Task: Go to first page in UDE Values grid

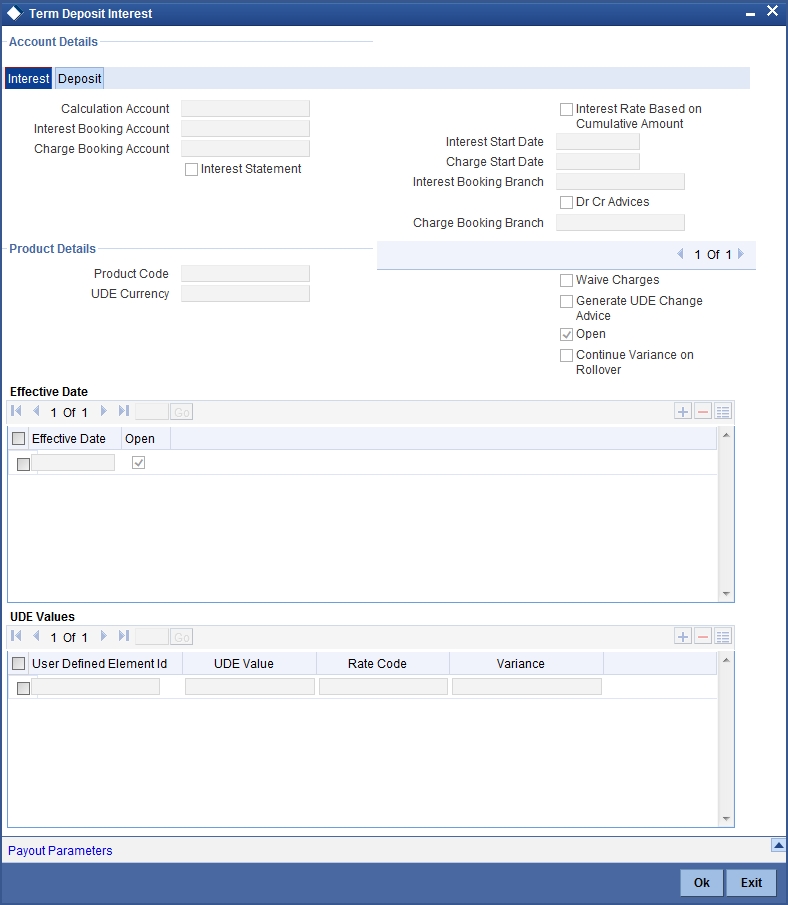Action: pyautogui.click(x=16, y=636)
